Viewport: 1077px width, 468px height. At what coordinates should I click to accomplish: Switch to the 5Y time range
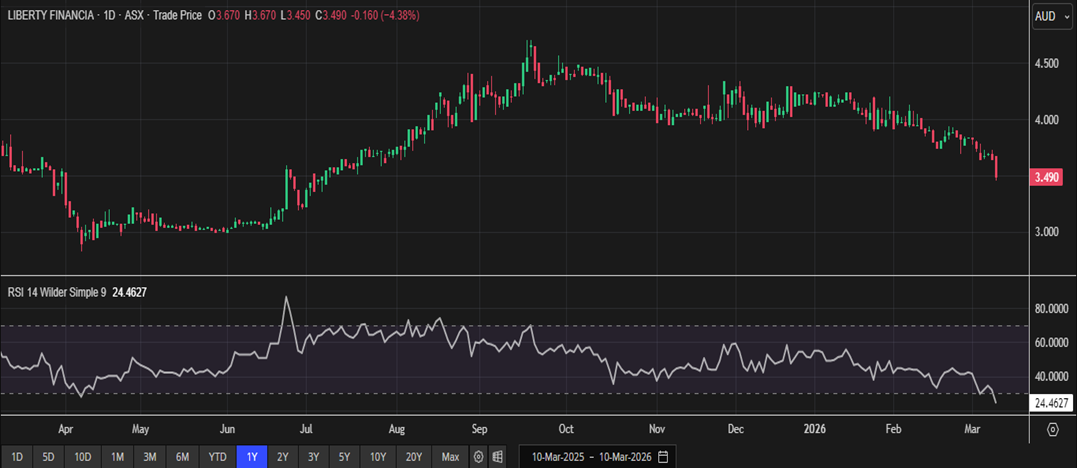tap(344, 457)
